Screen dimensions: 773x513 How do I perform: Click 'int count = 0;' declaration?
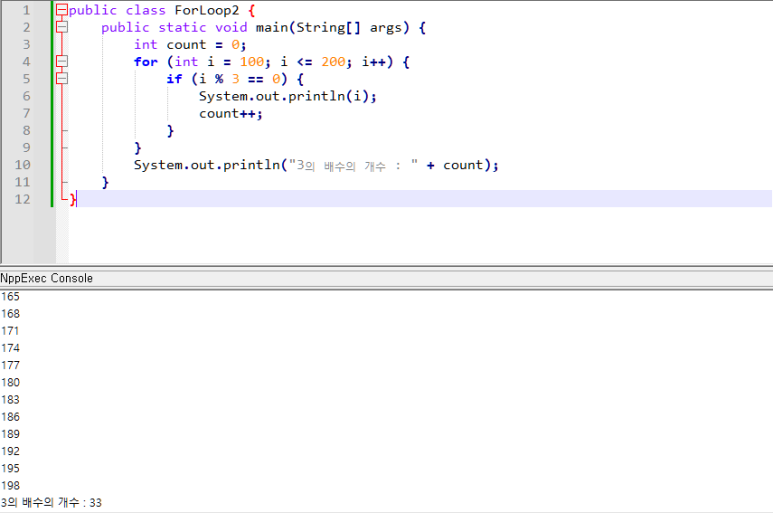tap(190, 45)
